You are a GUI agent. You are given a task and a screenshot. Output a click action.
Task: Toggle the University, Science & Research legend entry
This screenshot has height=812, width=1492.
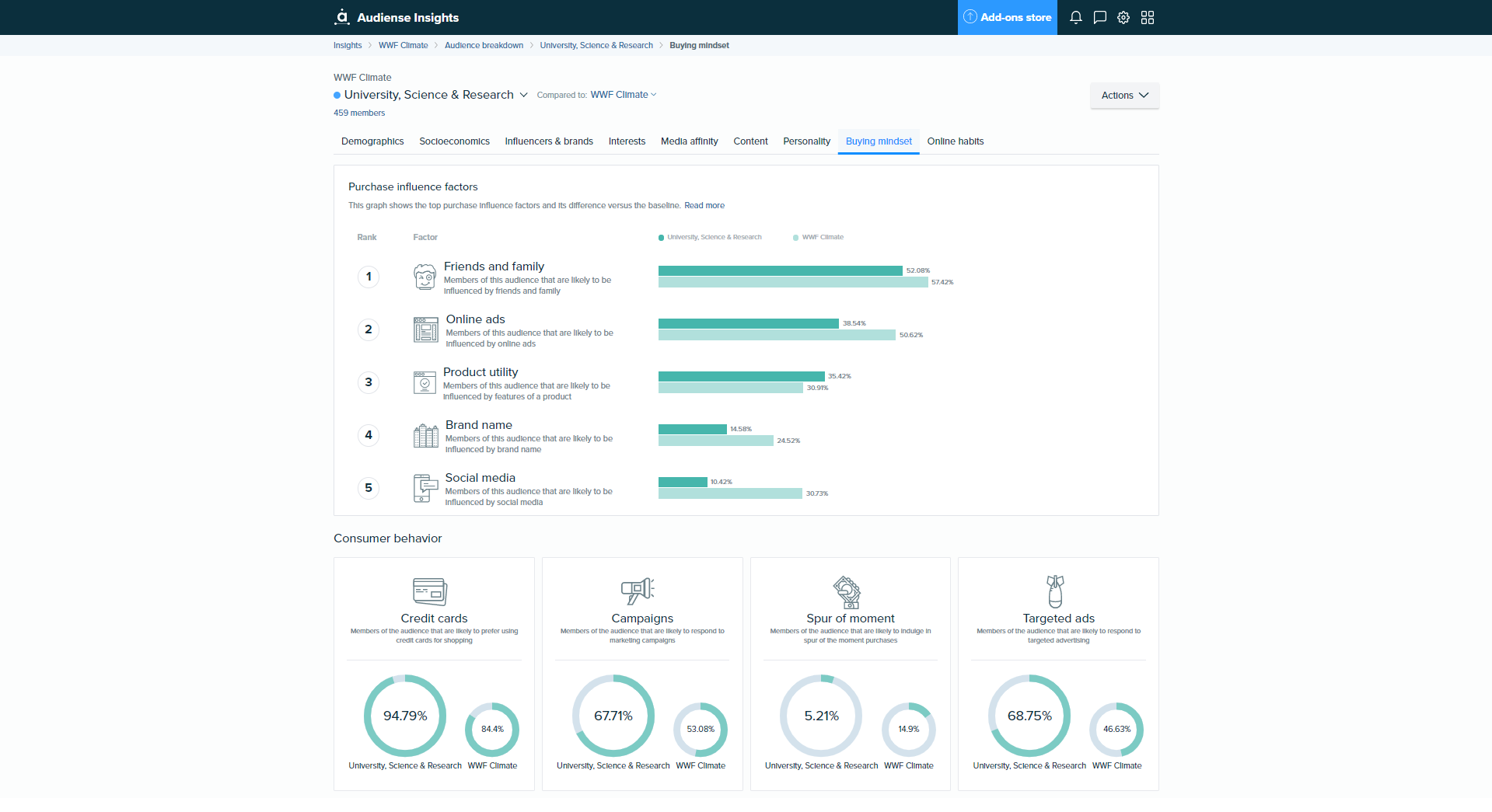710,237
